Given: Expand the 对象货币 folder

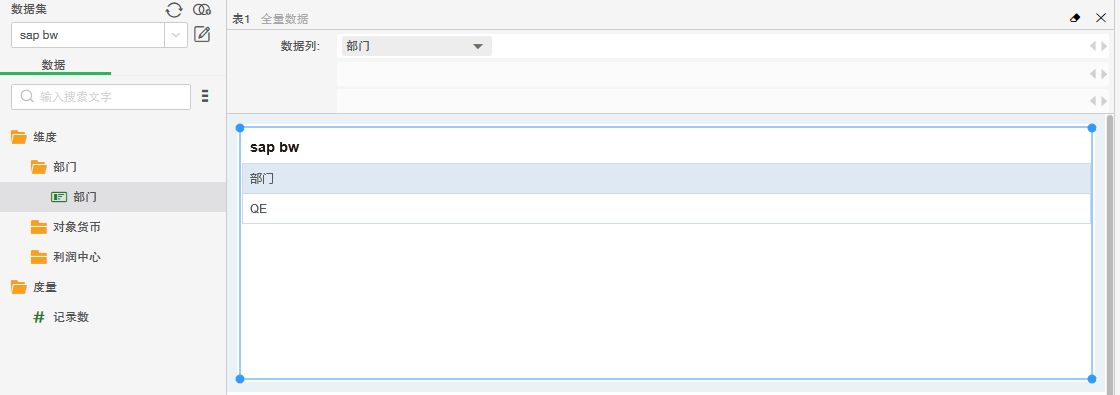Looking at the screenshot, I should [39, 227].
